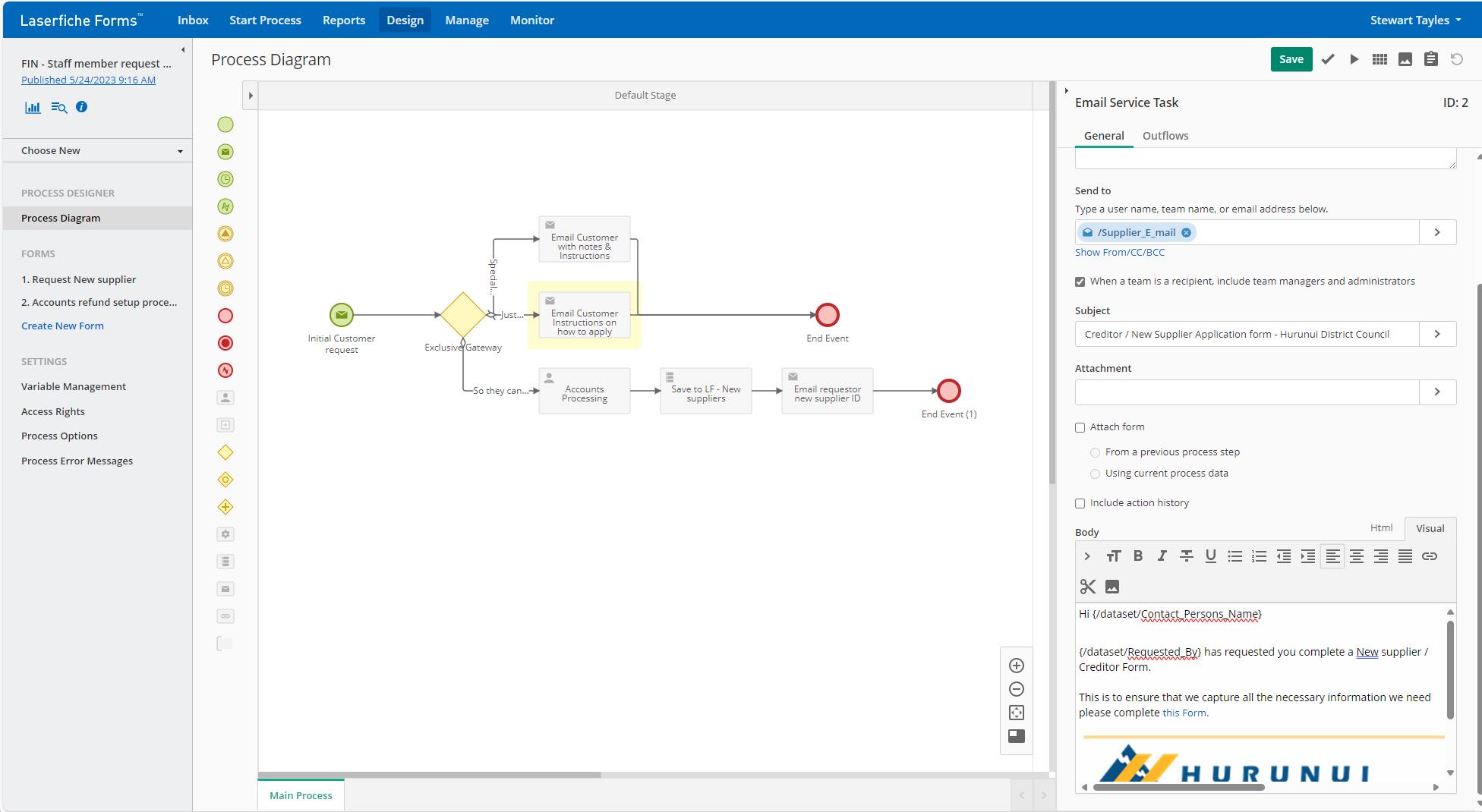Click the Run process play icon
Screen dimensions: 1482x812
[x=1354, y=59]
